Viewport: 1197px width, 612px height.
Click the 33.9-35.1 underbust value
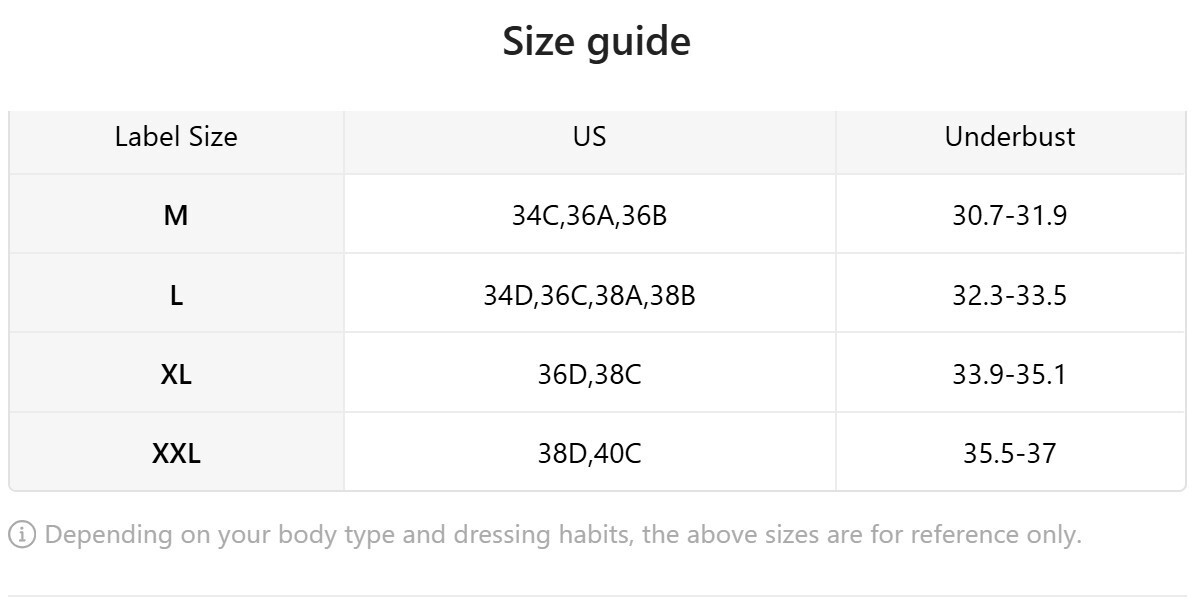point(1010,375)
